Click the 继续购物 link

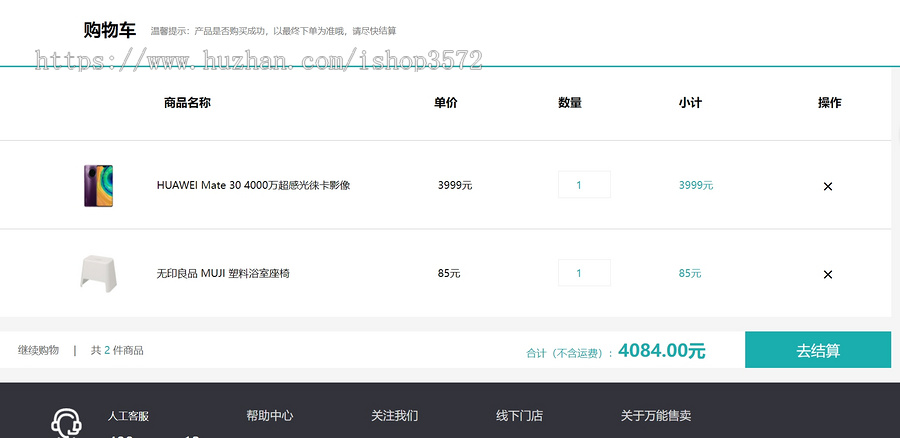38,350
